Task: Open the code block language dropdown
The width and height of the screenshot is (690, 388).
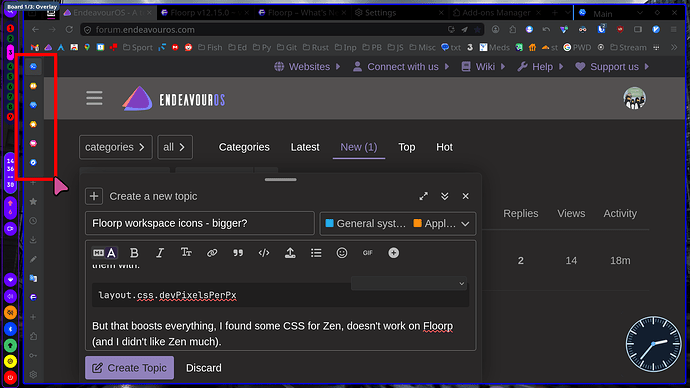Action: point(409,283)
